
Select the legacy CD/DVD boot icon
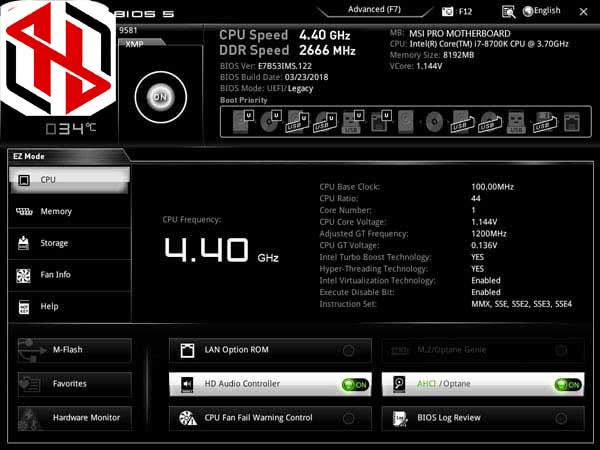434,122
